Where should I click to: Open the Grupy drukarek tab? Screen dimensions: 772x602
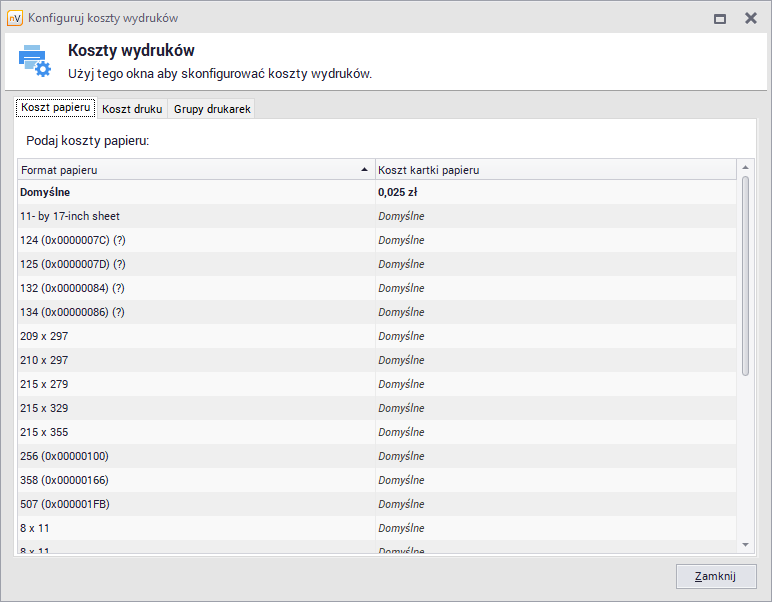tap(212, 109)
